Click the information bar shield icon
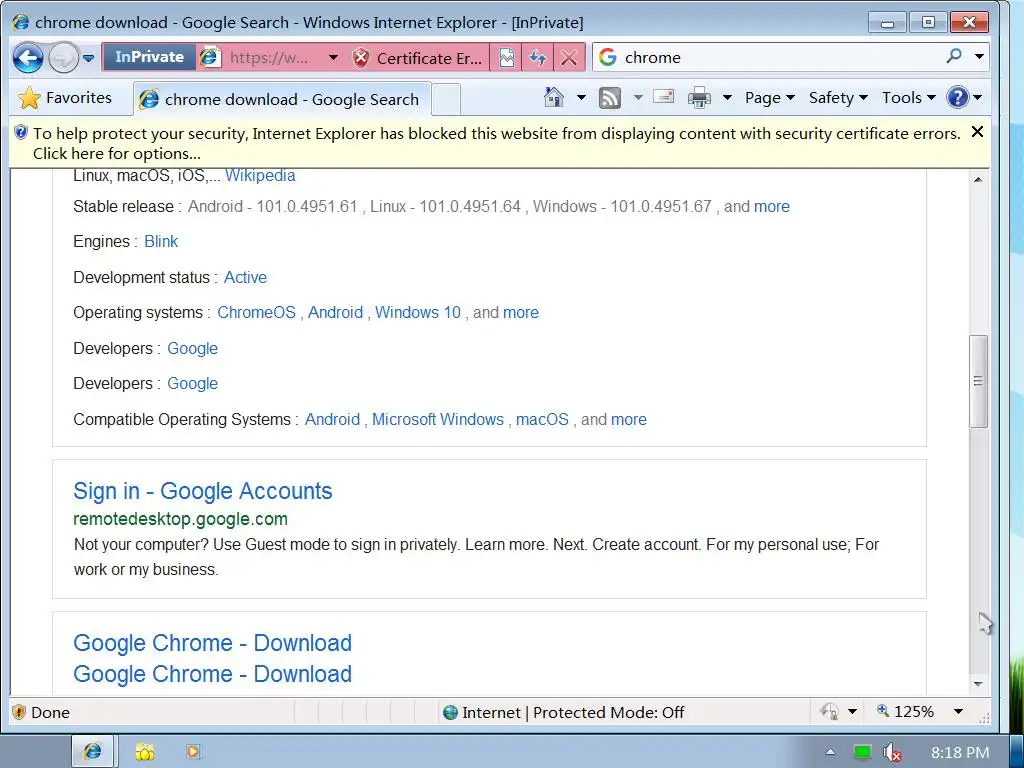This screenshot has width=1024, height=768. (21, 133)
